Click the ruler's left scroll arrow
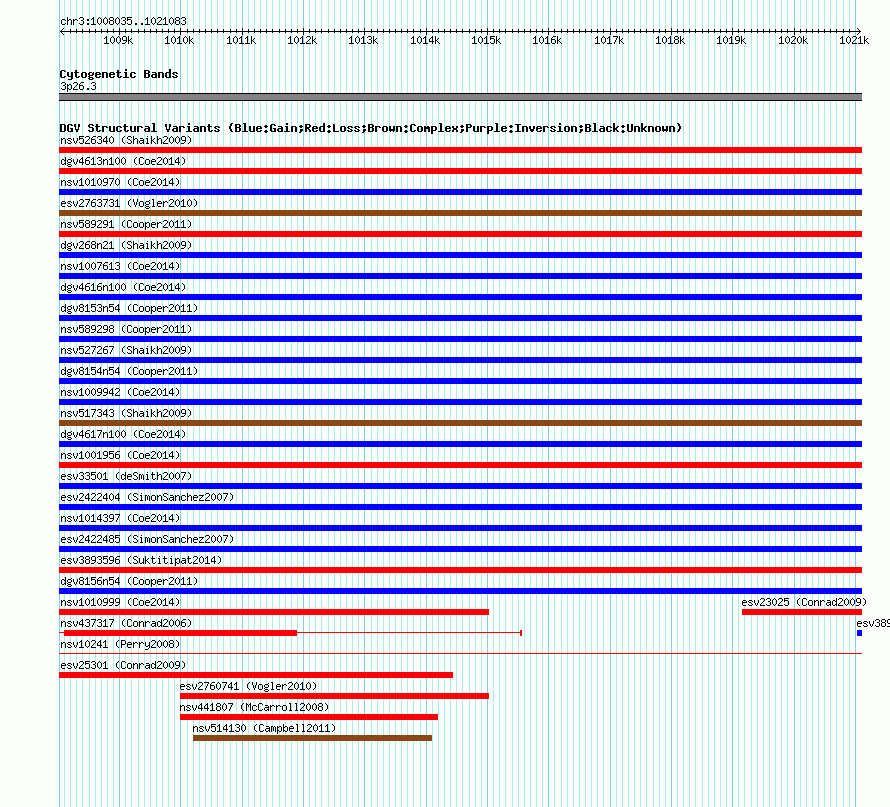The width and height of the screenshot is (890, 807). pos(62,31)
